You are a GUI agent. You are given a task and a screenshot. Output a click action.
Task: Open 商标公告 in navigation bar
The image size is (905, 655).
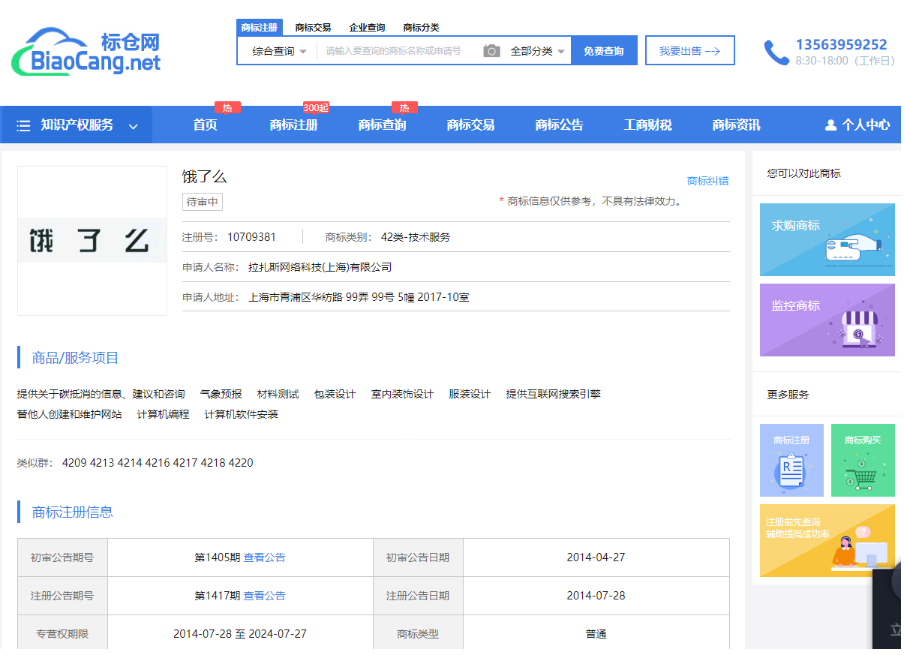tap(559, 125)
